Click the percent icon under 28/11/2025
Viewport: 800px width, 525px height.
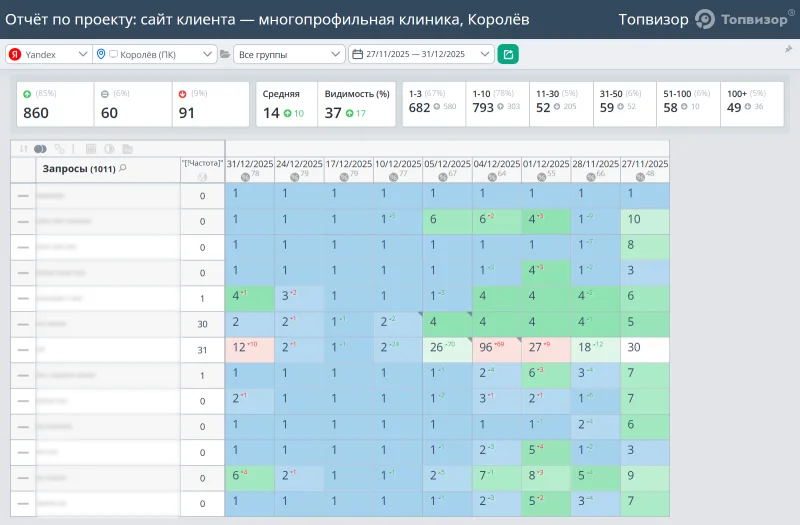591,177
